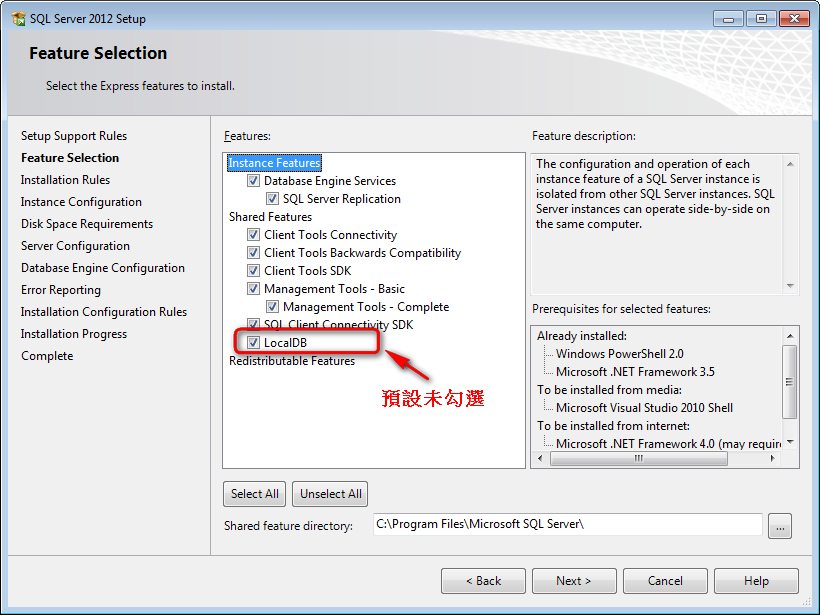Screen dimensions: 820x615
Task: Click Instance Configuration step
Action: 81,202
